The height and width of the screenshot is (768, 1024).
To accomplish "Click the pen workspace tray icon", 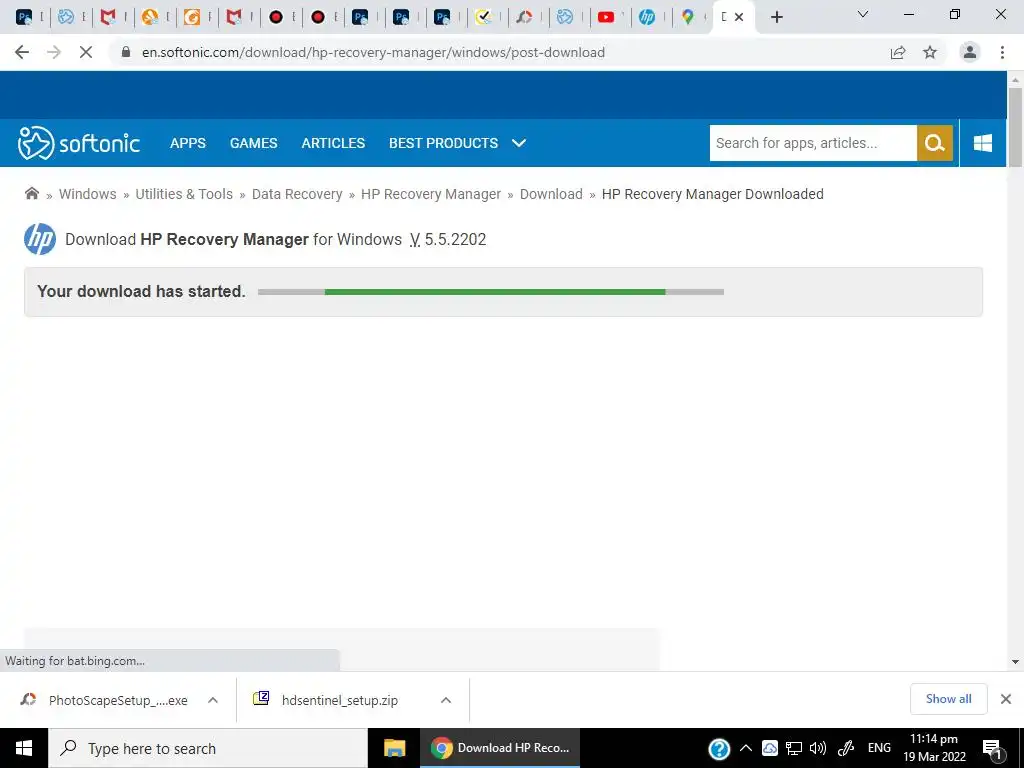I will point(846,748).
